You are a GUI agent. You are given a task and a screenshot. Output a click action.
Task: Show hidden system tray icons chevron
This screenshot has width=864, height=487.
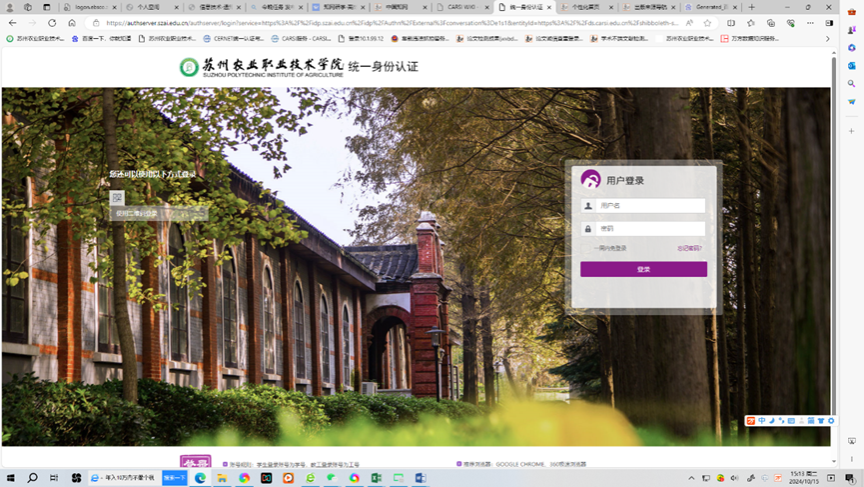click(x=691, y=478)
